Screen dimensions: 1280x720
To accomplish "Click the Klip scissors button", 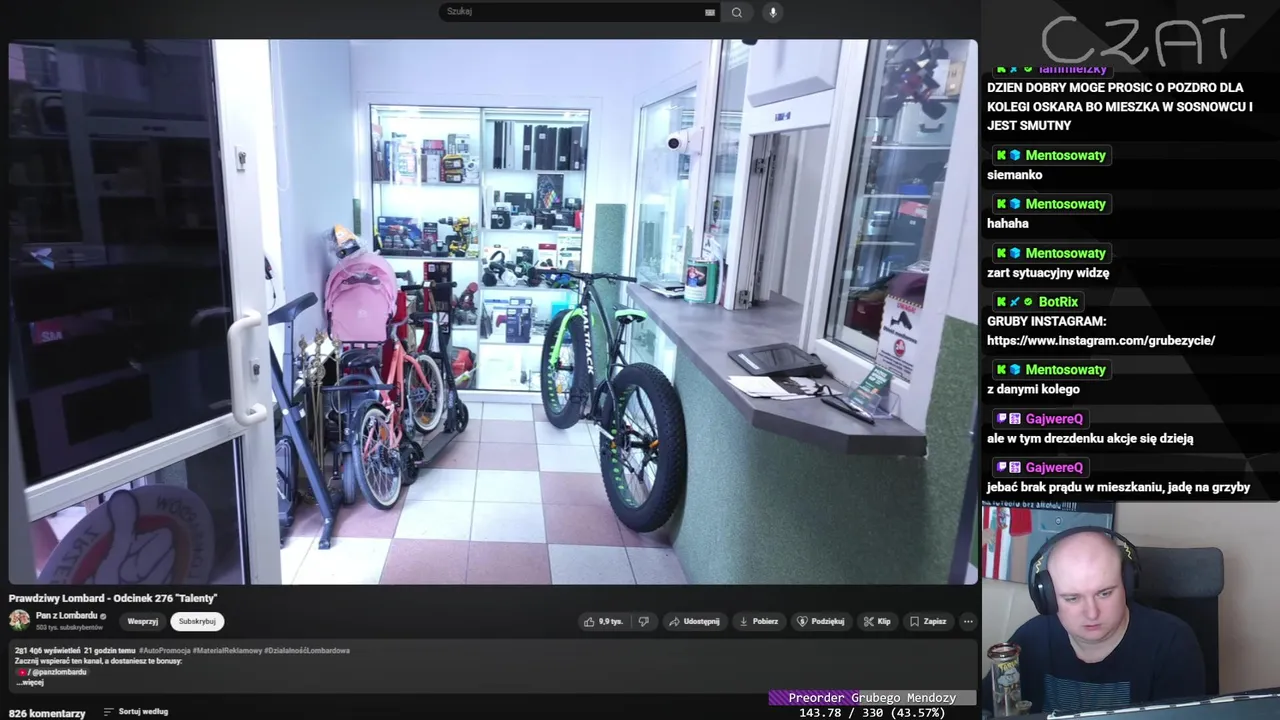I will pos(877,621).
